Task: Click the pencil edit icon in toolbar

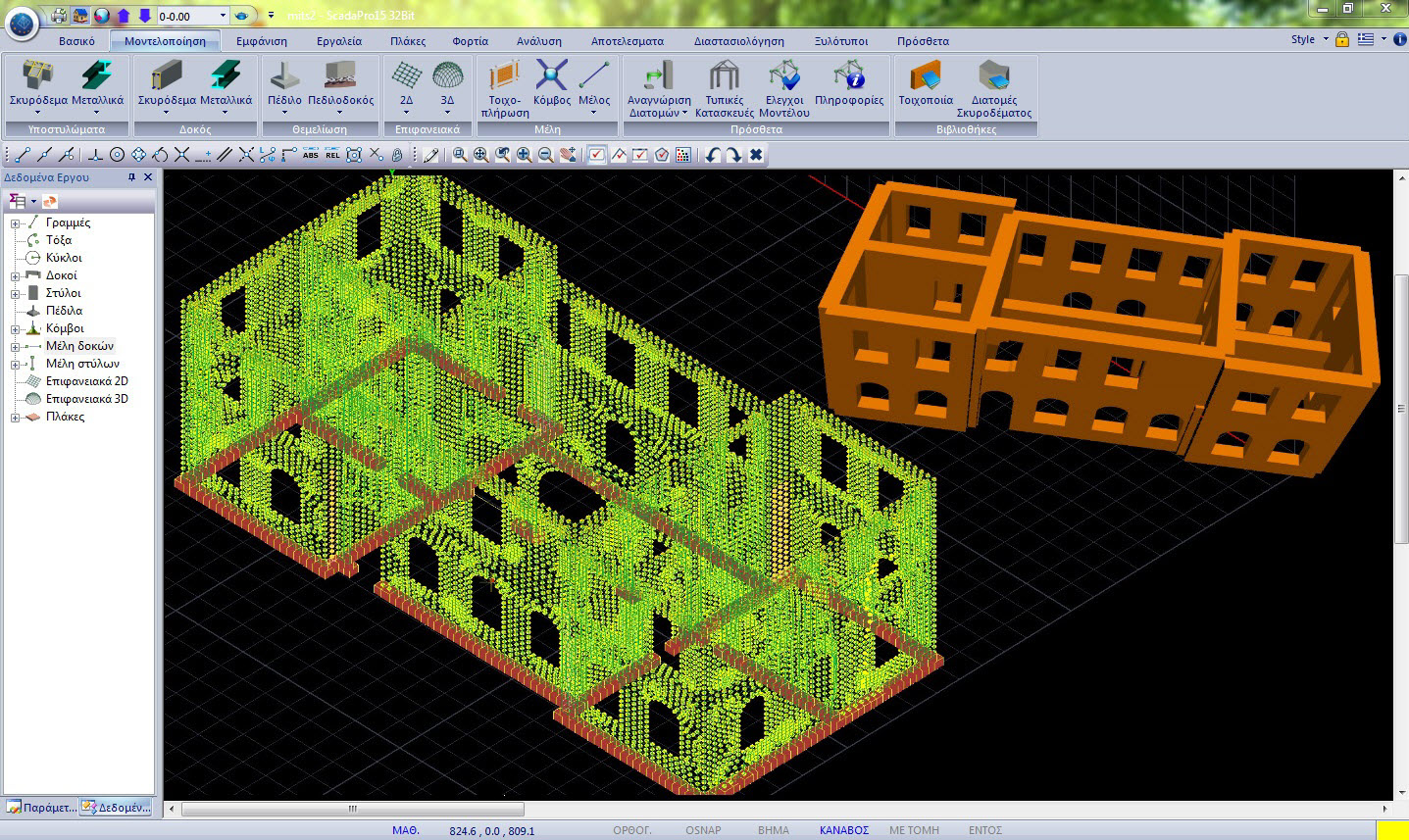Action: [x=430, y=155]
